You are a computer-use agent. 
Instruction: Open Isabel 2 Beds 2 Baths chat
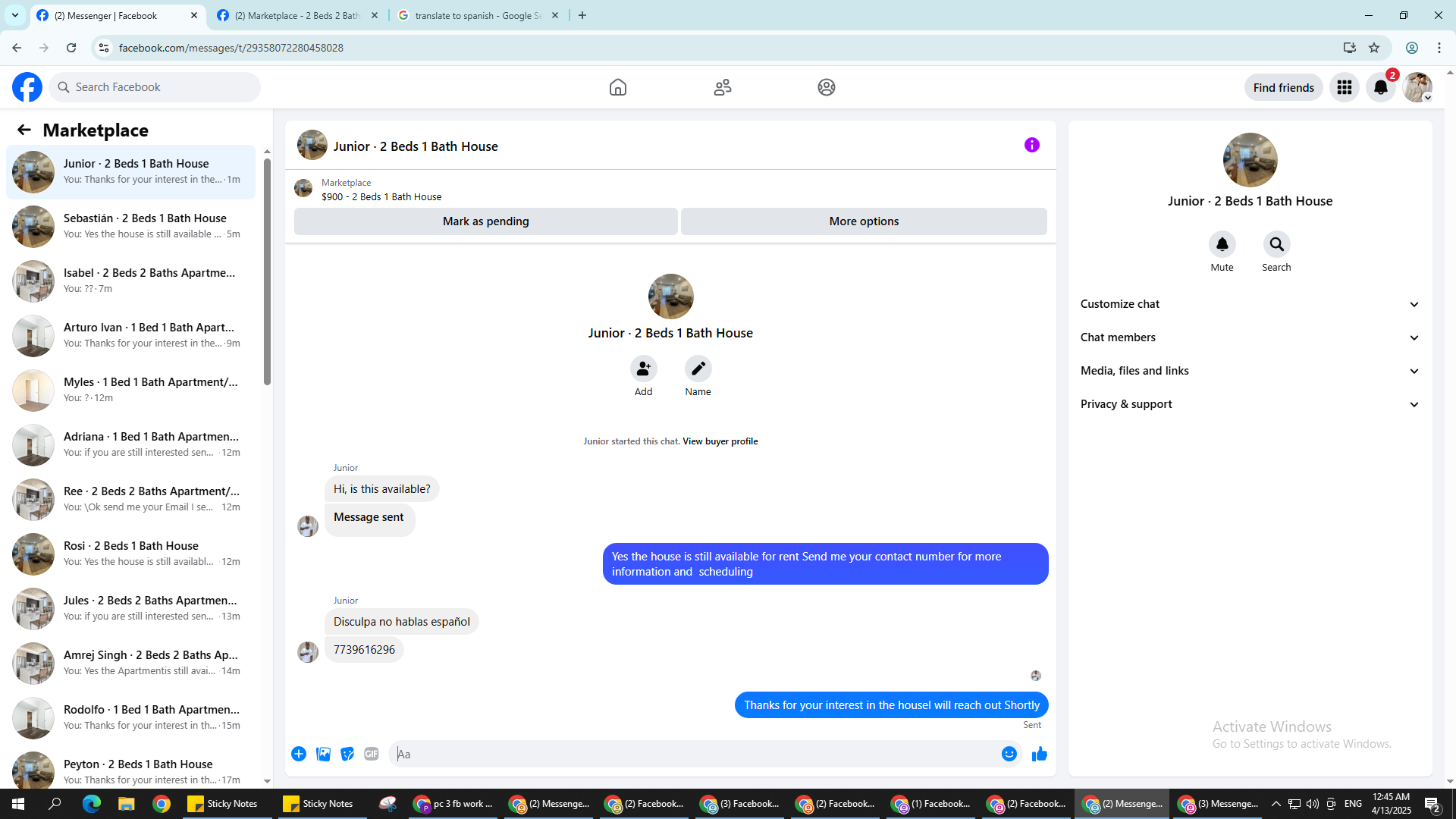pos(131,281)
